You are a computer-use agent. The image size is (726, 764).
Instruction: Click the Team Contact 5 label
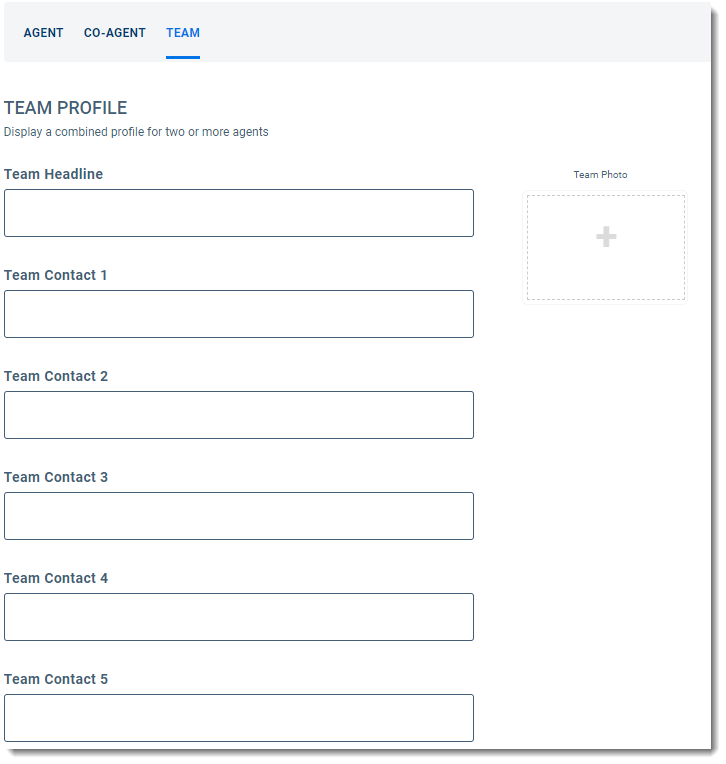pyautogui.click(x=55, y=679)
